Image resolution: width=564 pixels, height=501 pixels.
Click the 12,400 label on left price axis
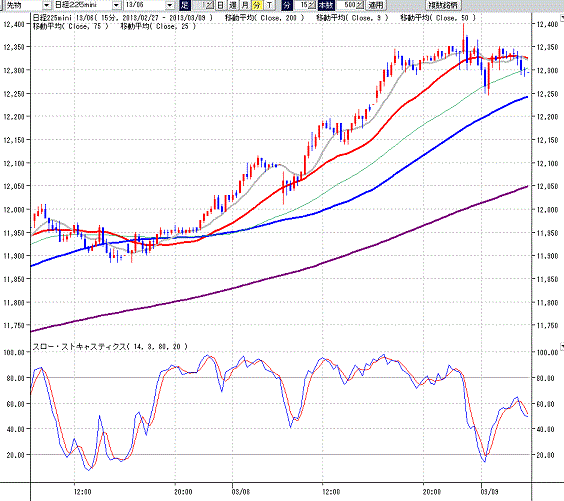pyautogui.click(x=14, y=24)
